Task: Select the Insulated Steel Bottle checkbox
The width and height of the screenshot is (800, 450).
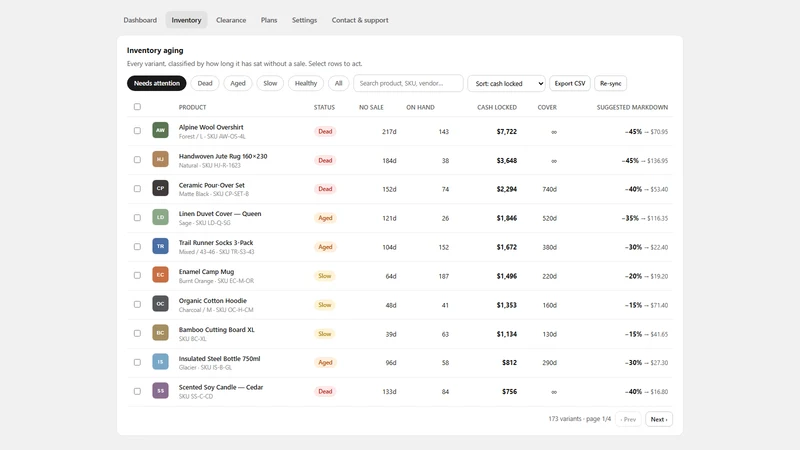Action: [x=137, y=362]
